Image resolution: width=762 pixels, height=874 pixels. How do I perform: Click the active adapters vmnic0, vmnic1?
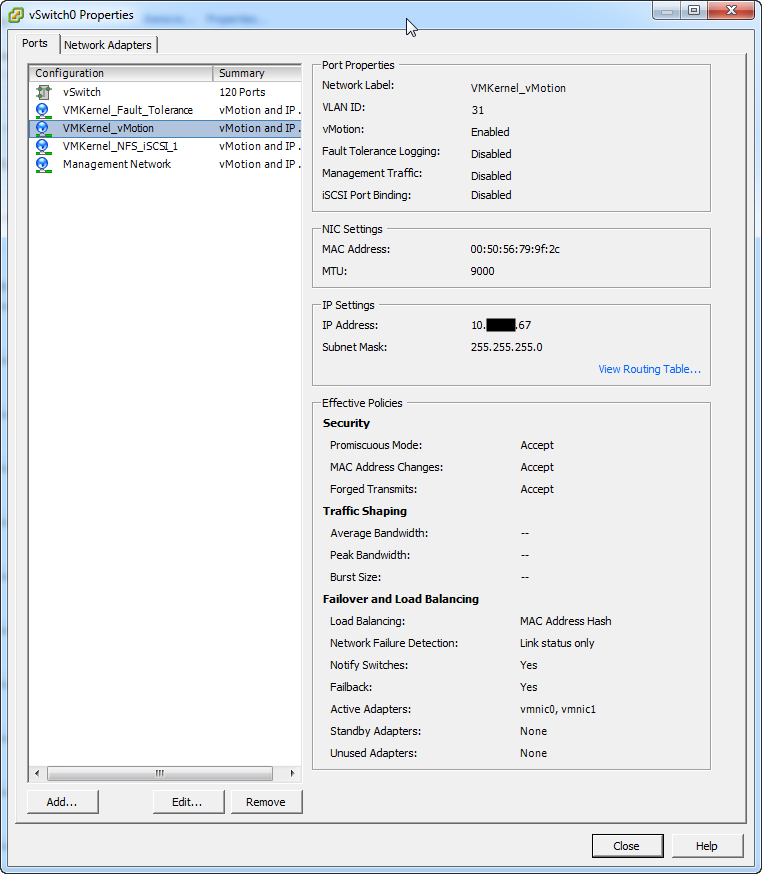pyautogui.click(x=557, y=709)
